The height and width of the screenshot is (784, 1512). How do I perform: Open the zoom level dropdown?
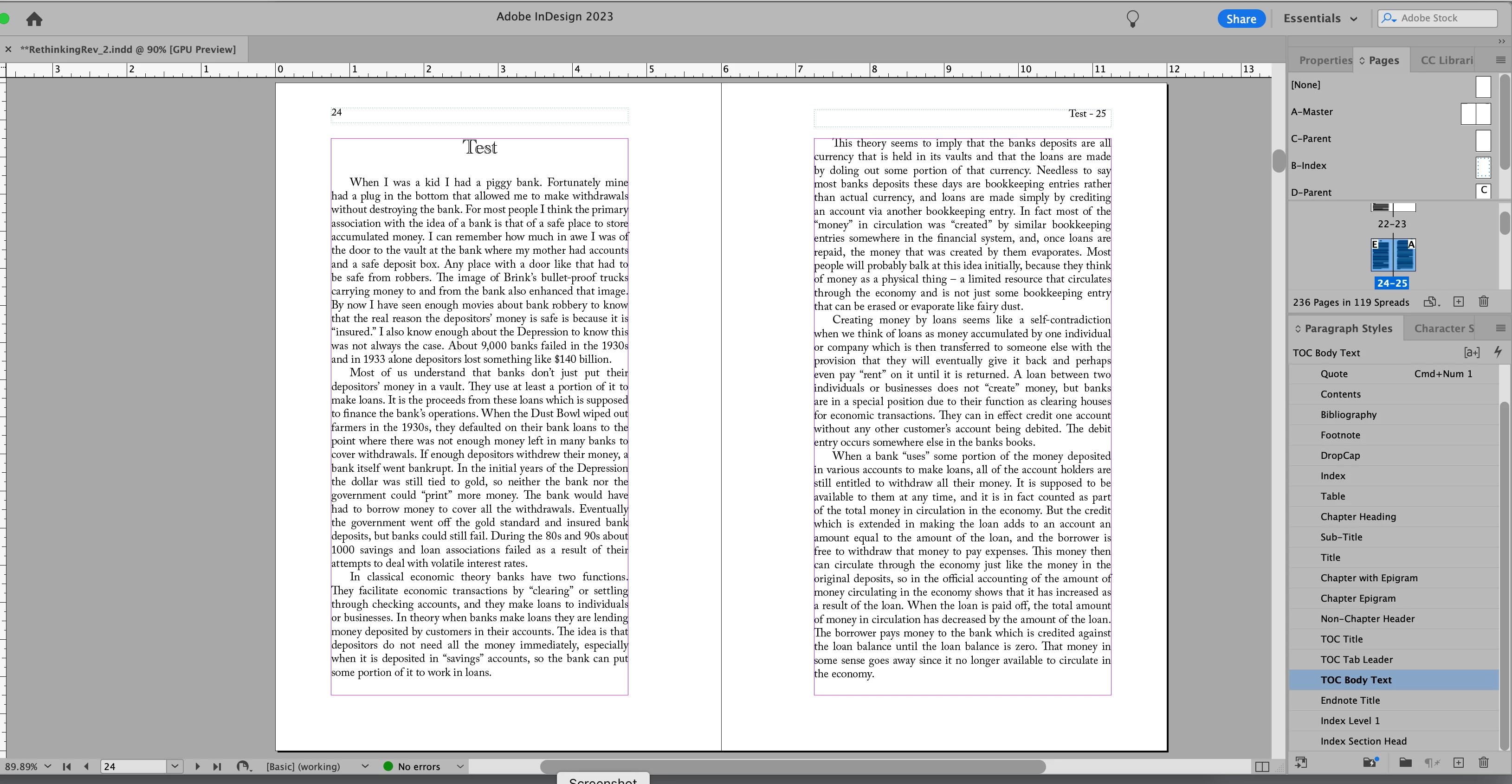(47, 766)
